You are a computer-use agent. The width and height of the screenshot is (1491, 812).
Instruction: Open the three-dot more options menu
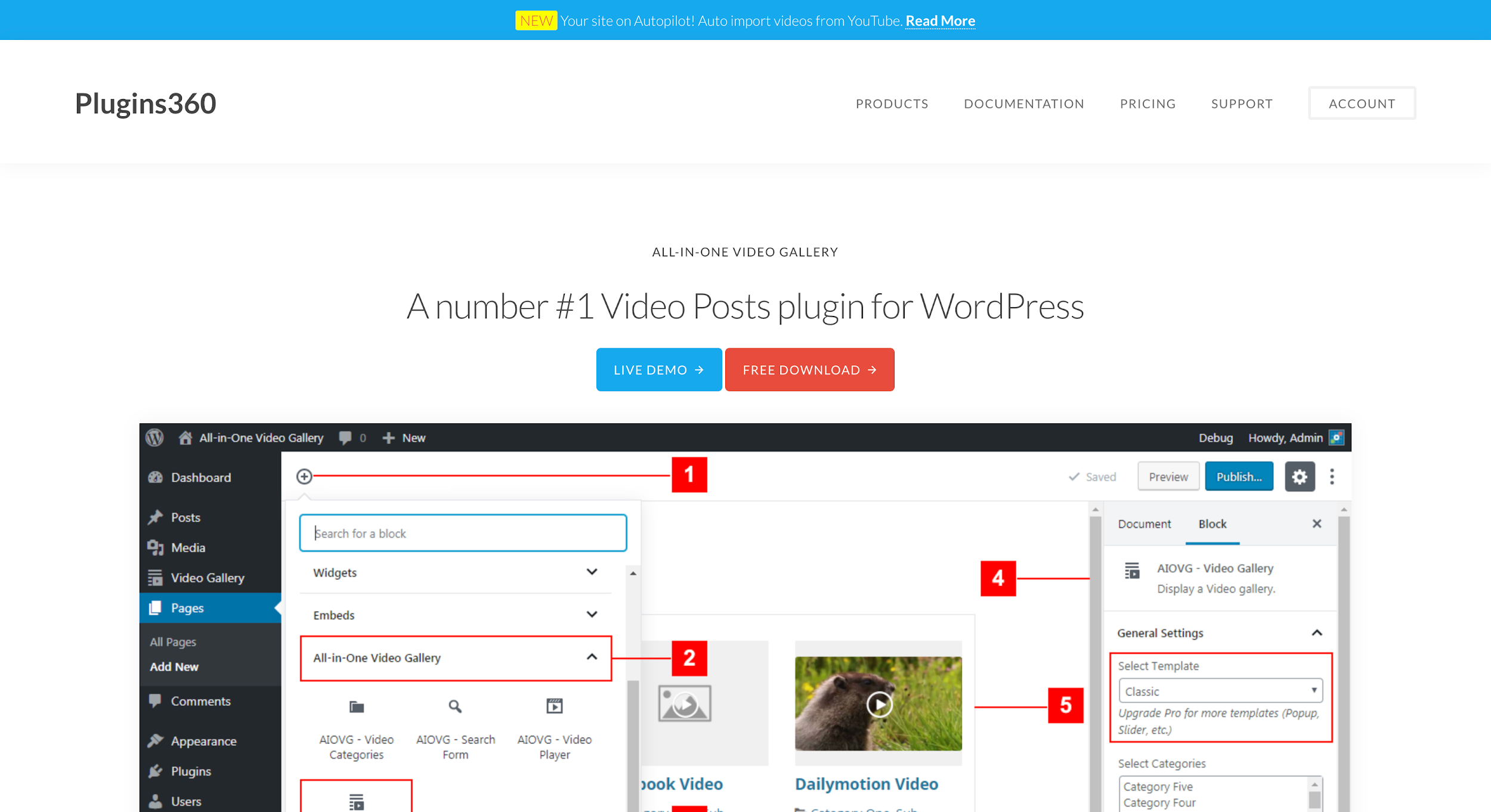pyautogui.click(x=1332, y=477)
